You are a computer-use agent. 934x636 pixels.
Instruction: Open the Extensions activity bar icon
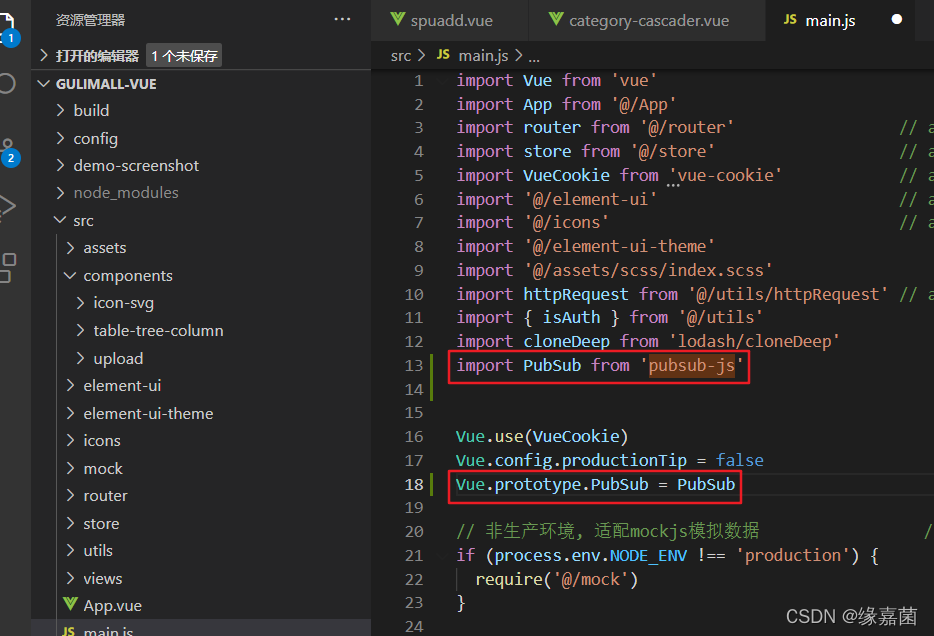[8, 267]
